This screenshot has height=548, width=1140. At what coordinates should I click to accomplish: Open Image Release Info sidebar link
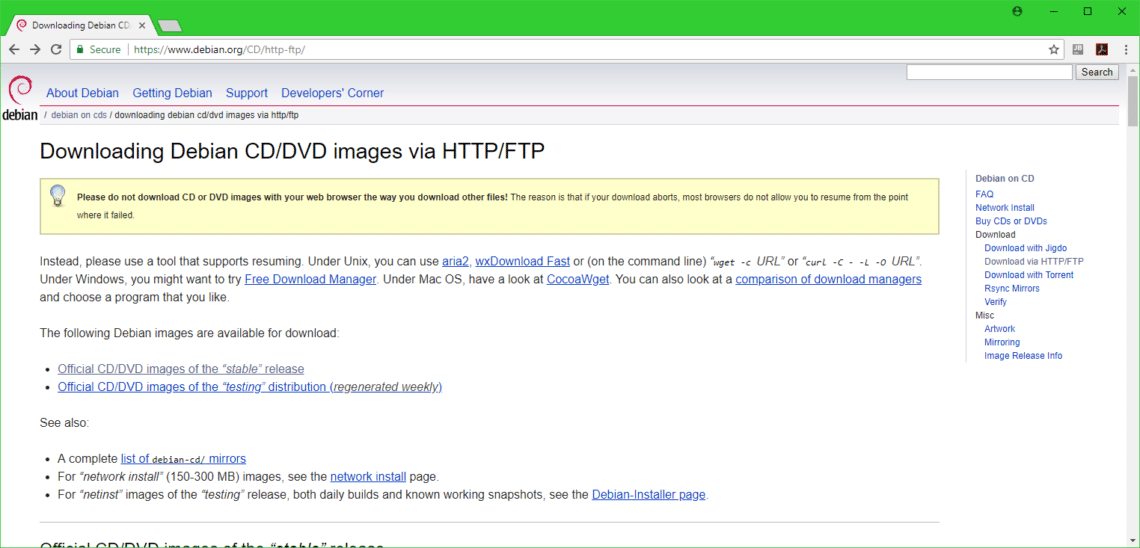click(1023, 355)
